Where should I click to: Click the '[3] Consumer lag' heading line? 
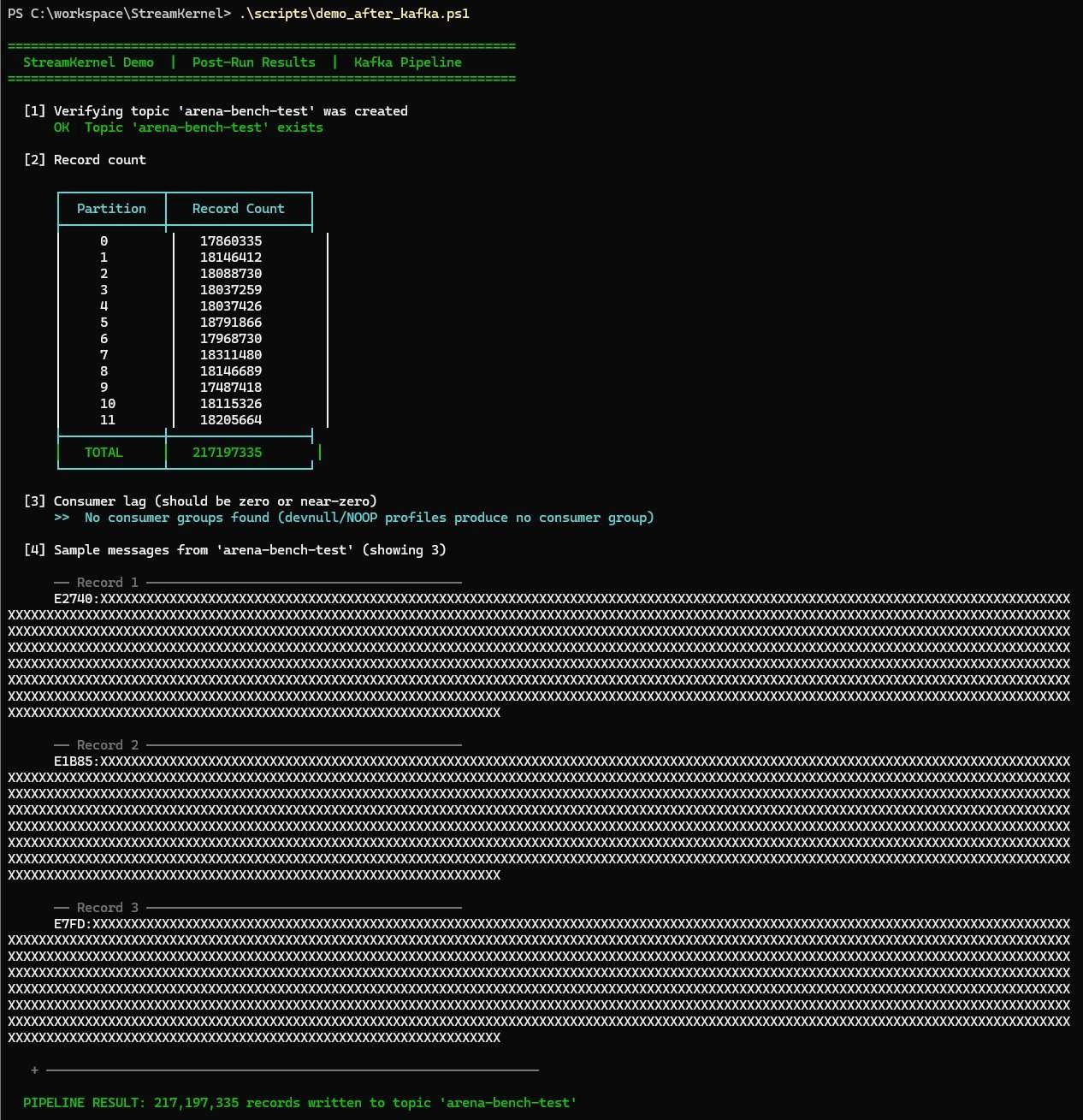[x=200, y=501]
